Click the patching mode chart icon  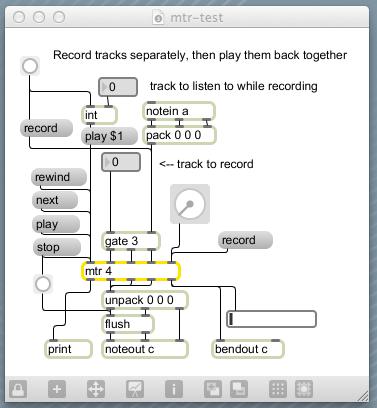click(135, 389)
